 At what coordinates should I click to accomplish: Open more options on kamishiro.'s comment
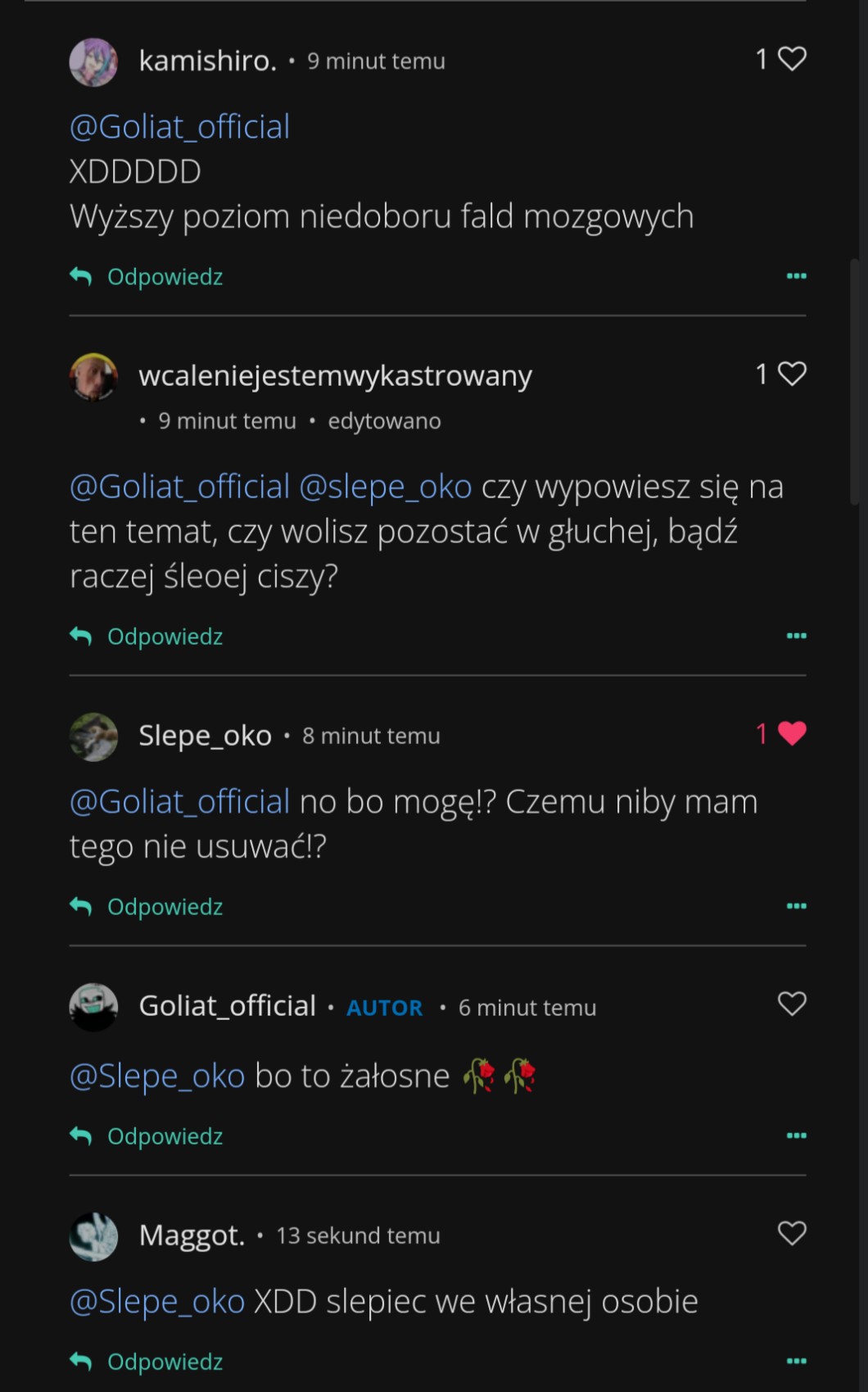coord(796,276)
